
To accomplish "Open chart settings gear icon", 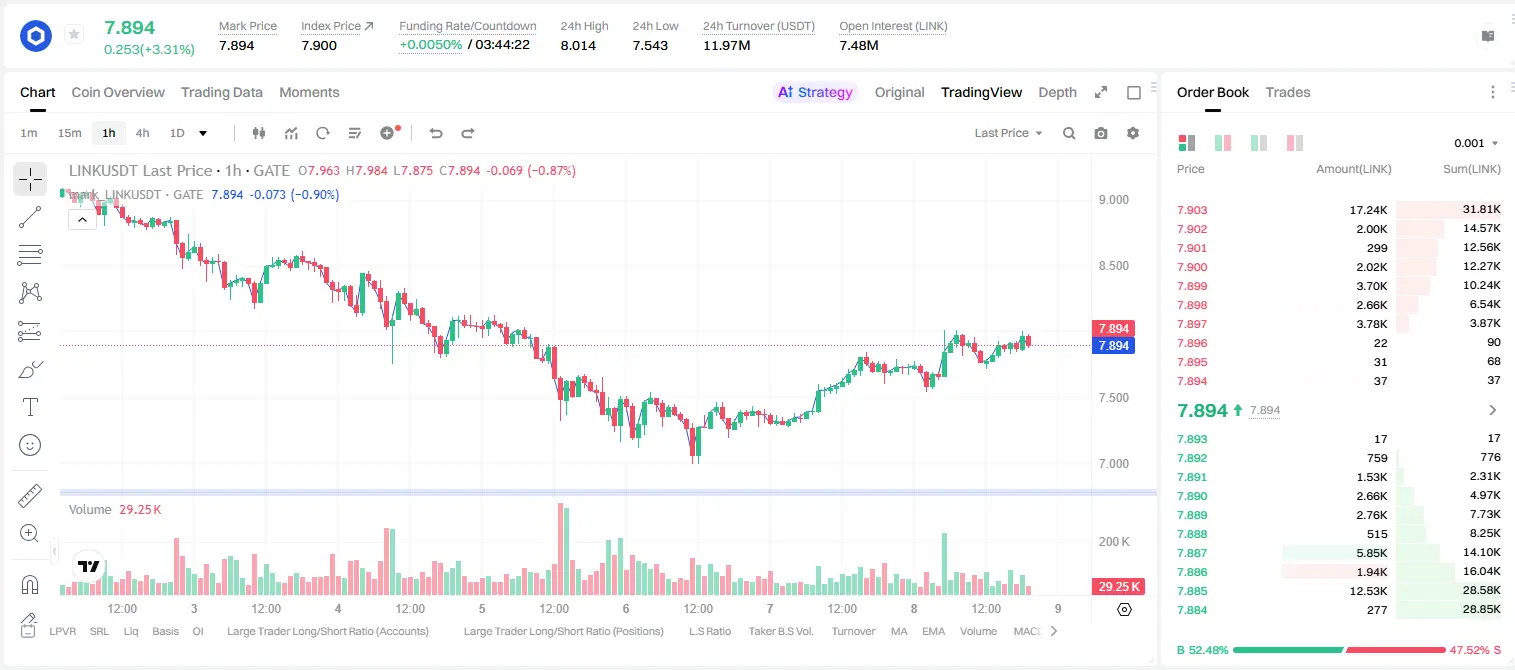I will [1133, 133].
